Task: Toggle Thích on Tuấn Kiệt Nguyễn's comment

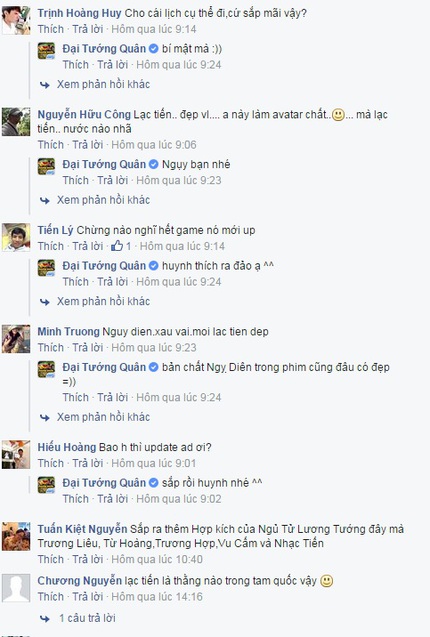Action: [51, 559]
